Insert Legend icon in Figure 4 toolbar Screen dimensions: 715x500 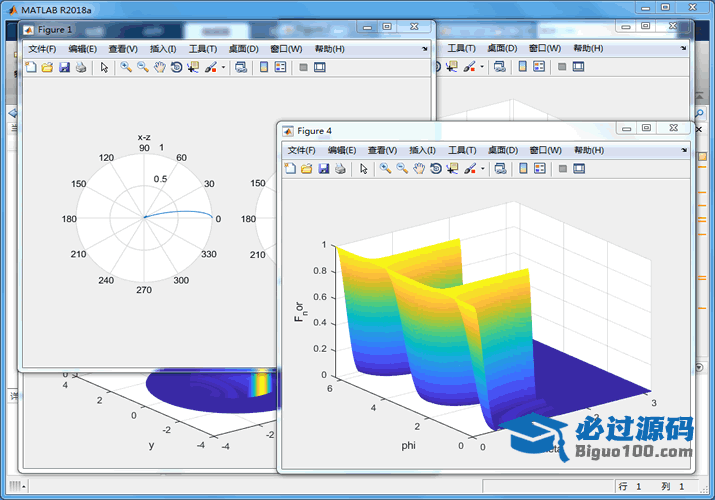click(540, 169)
